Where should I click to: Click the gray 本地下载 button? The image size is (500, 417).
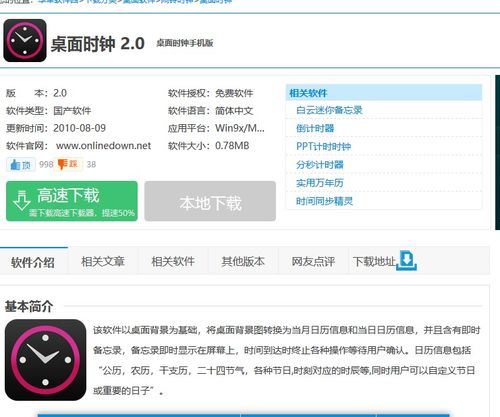click(x=210, y=201)
